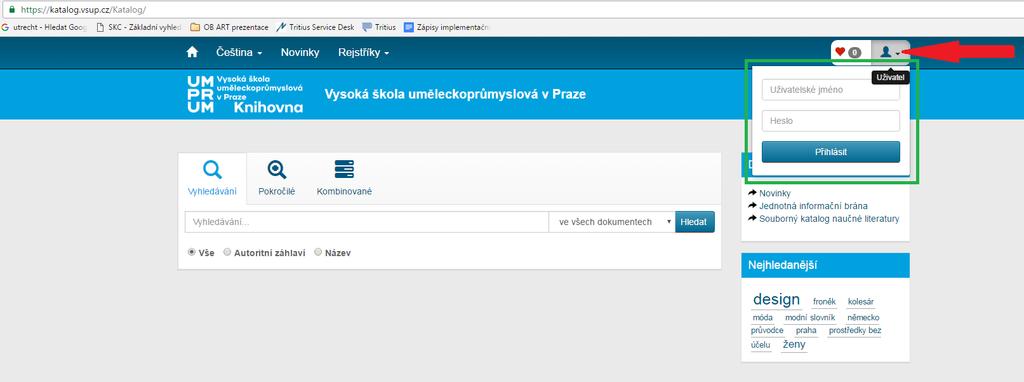This screenshot has height=382, width=1024.
Task: Click the 'německo' tag
Action: point(863,317)
